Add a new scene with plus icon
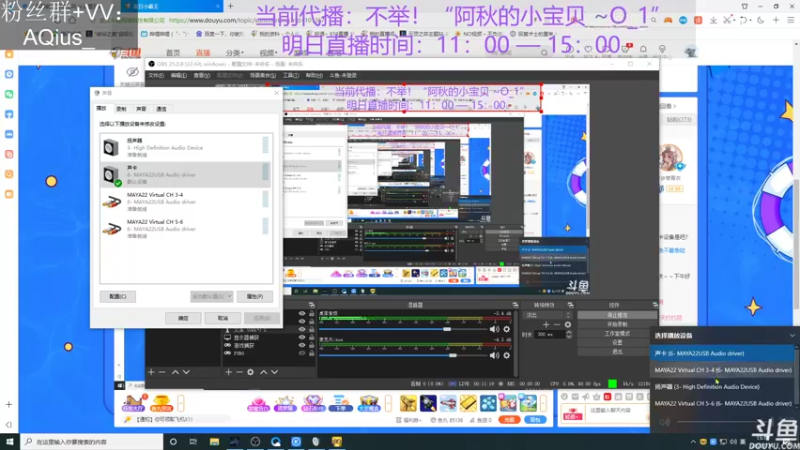This screenshot has width=800, height=450. 151,372
